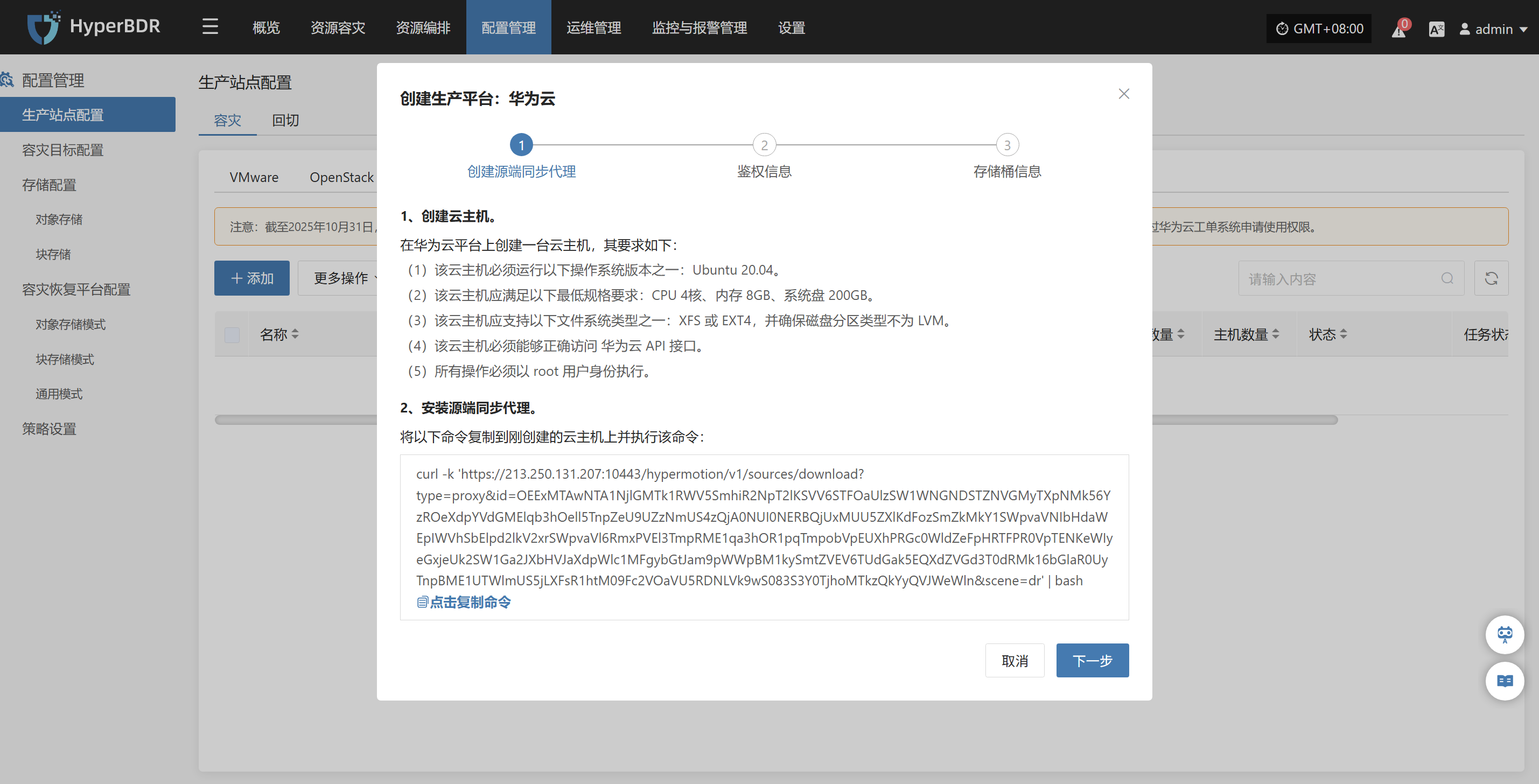Click the 下一步 button
1539x784 pixels.
(1092, 660)
